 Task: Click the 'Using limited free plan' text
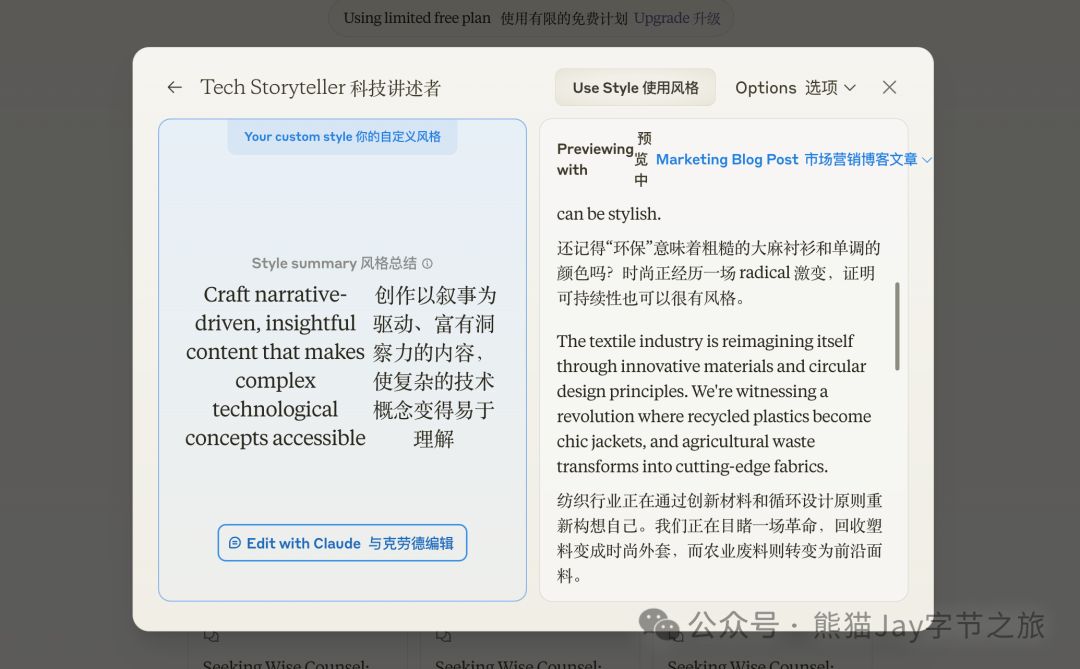point(417,18)
